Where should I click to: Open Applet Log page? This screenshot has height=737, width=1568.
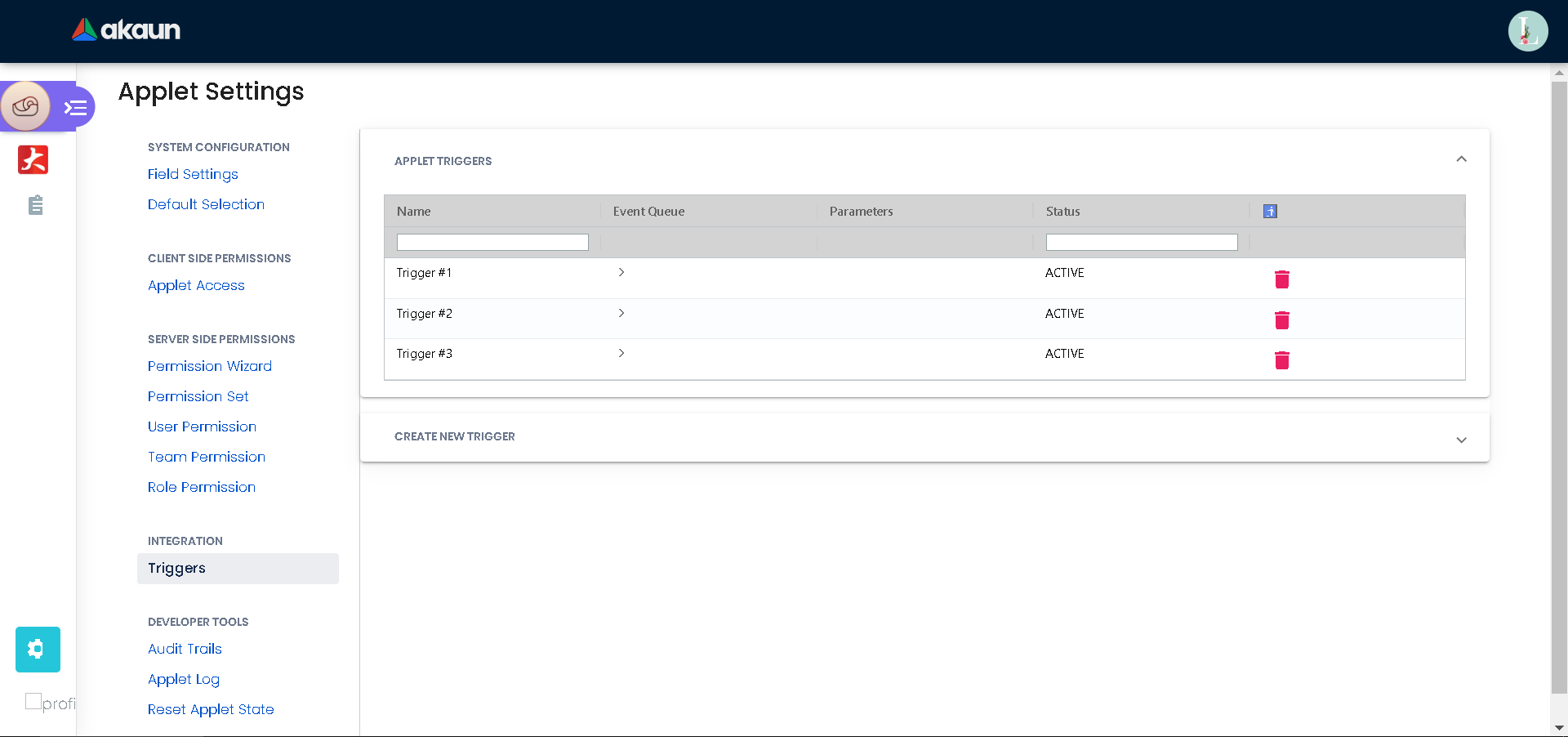184,679
